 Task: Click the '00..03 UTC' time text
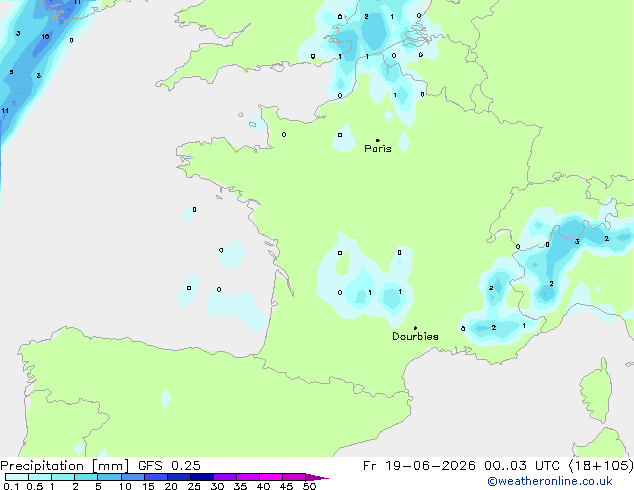tap(522, 466)
